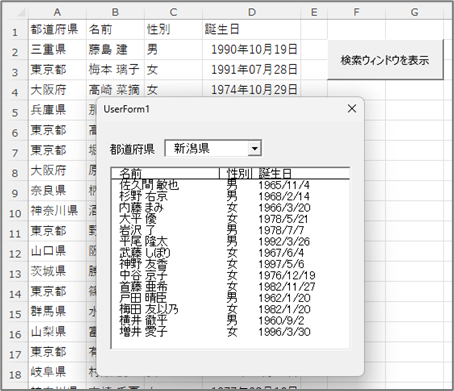Select 大平 優 row in the list

click(230, 219)
